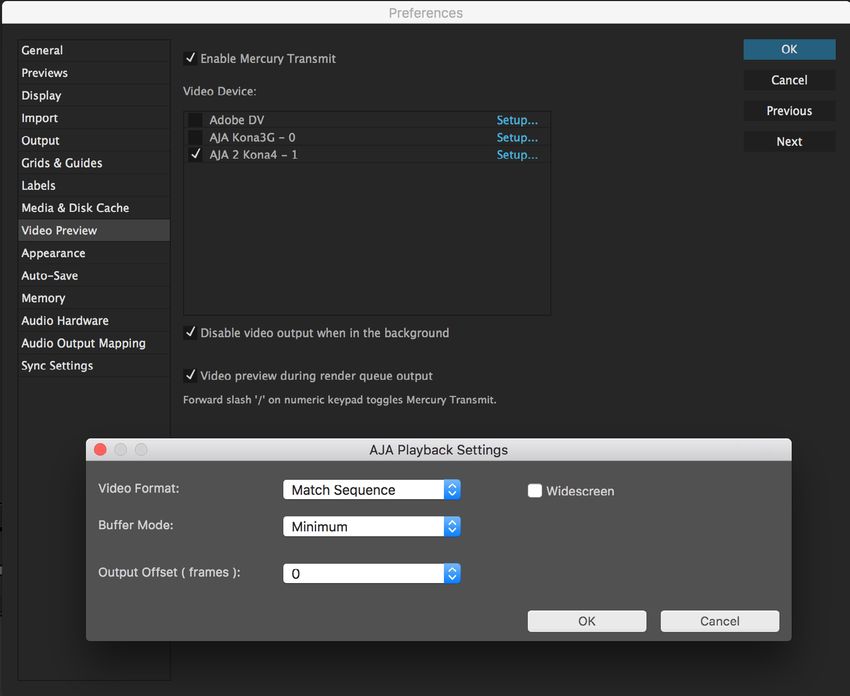Check the Adobe DV video device
The image size is (850, 696).
(195, 120)
